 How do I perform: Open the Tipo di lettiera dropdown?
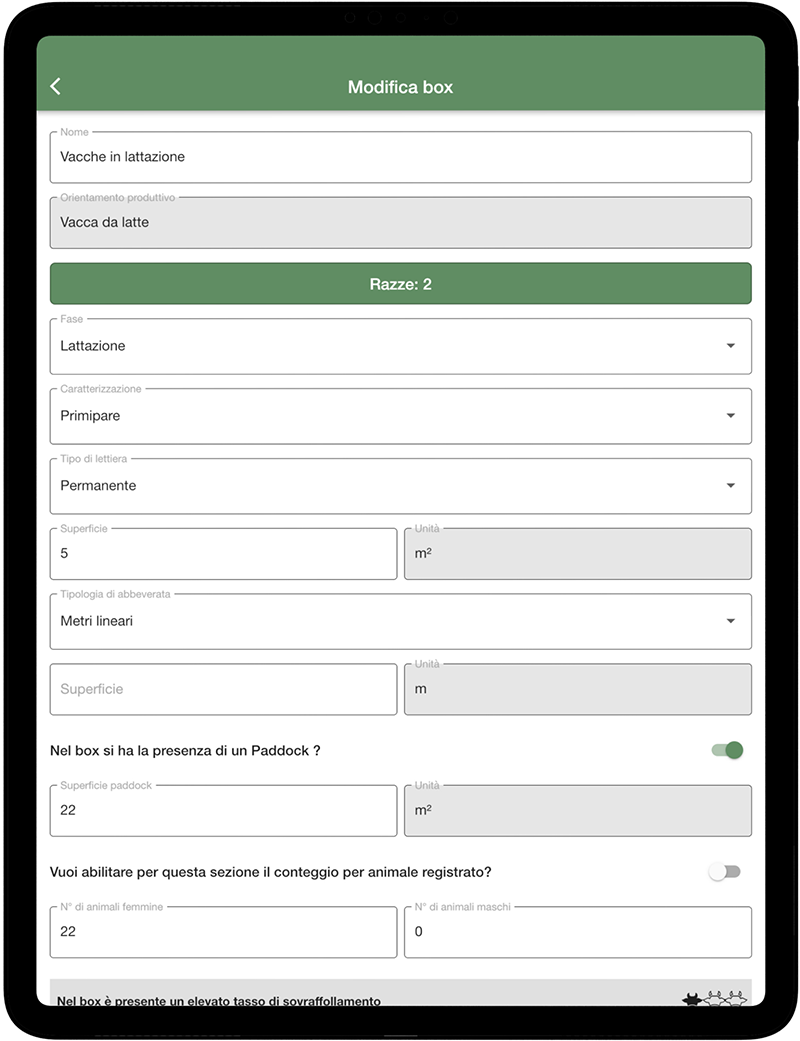400,485
